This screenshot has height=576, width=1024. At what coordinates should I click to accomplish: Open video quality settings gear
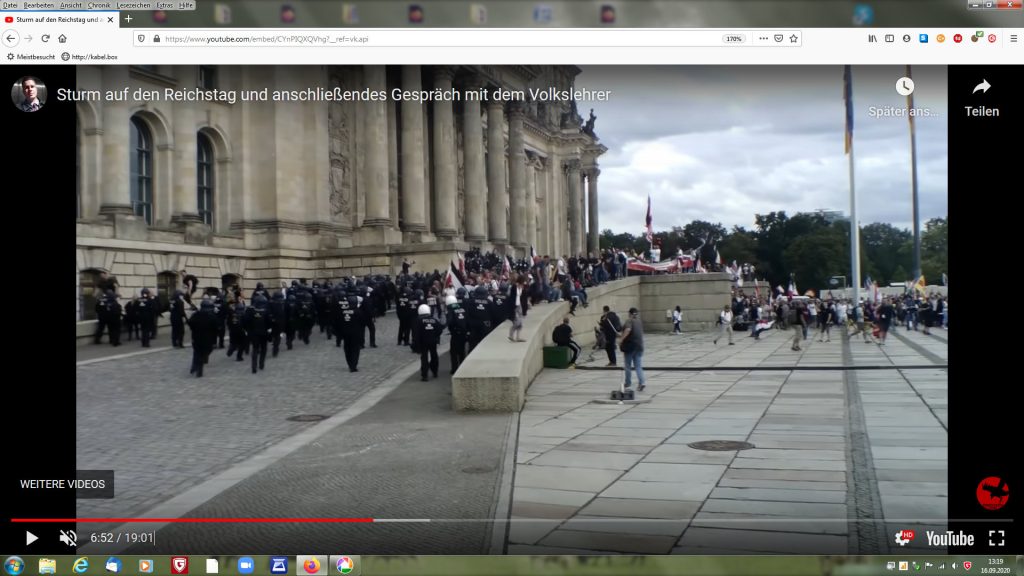click(902, 538)
